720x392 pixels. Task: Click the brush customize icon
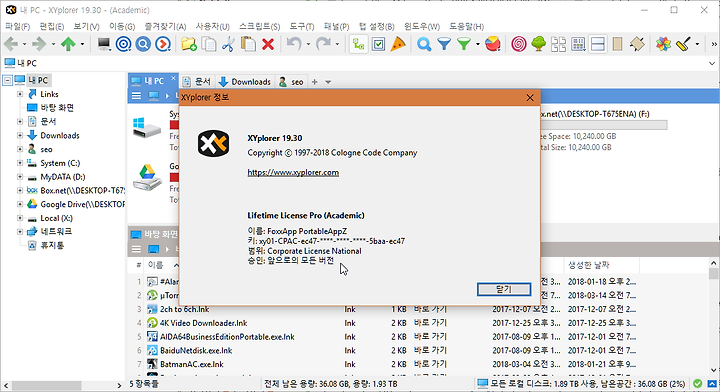click(x=684, y=44)
